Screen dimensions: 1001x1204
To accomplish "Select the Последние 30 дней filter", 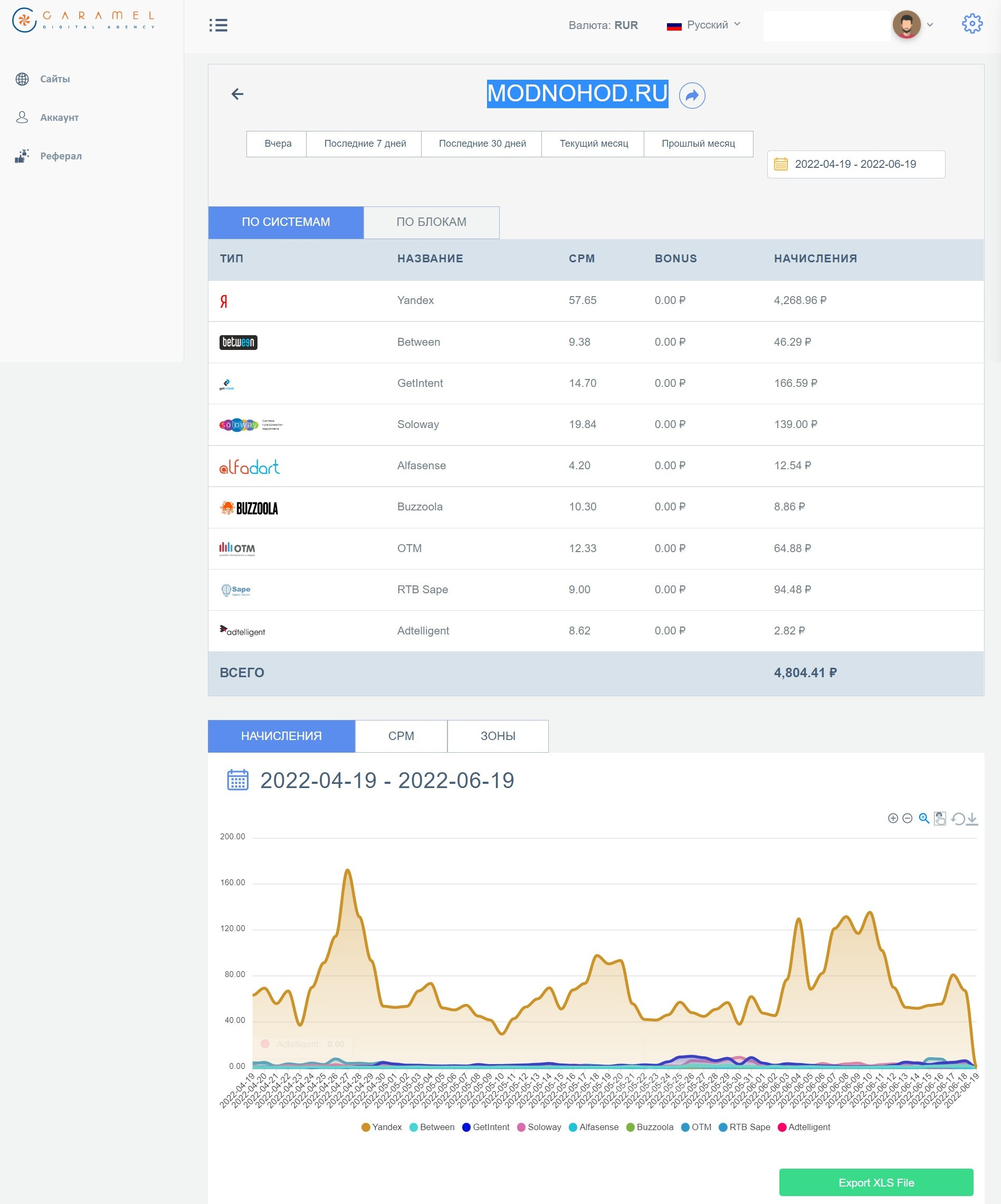I will pos(482,144).
